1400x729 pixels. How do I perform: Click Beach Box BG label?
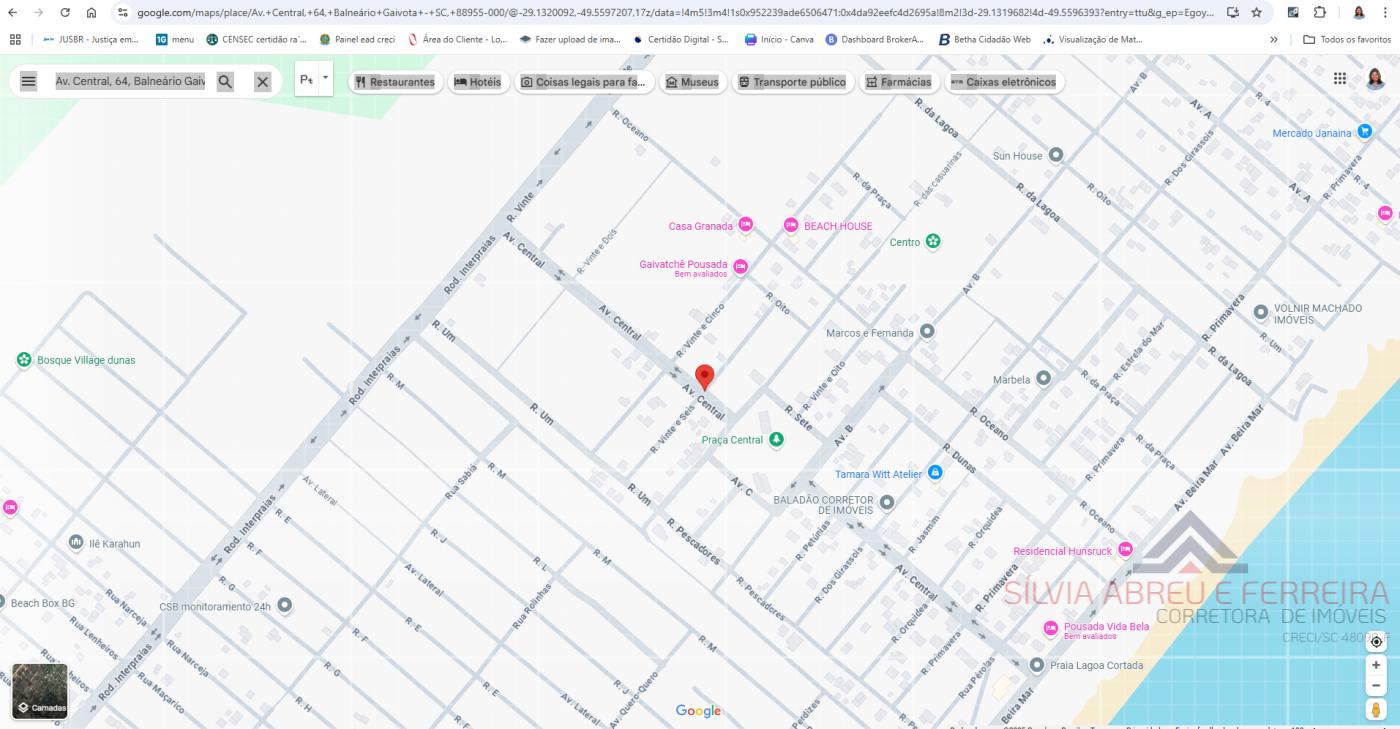[42, 603]
